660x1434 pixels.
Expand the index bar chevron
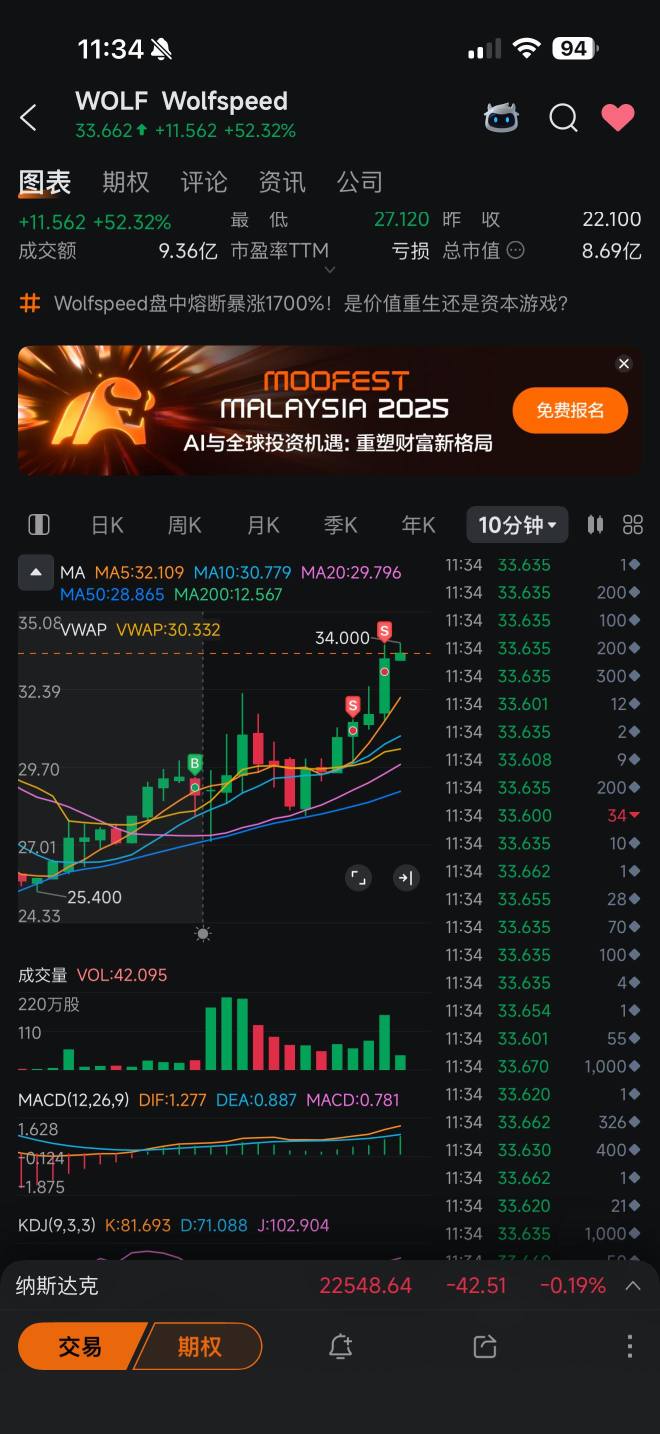[632, 1286]
